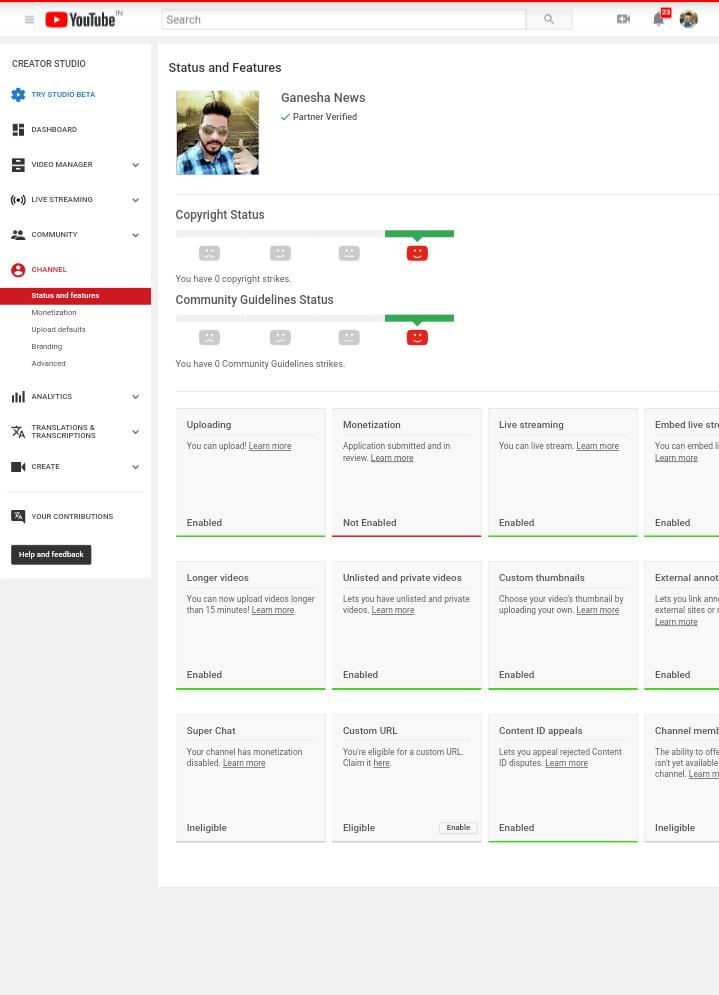The height and width of the screenshot is (995, 719).
Task: Open the hamburger guide menu icon
Action: tap(29, 20)
